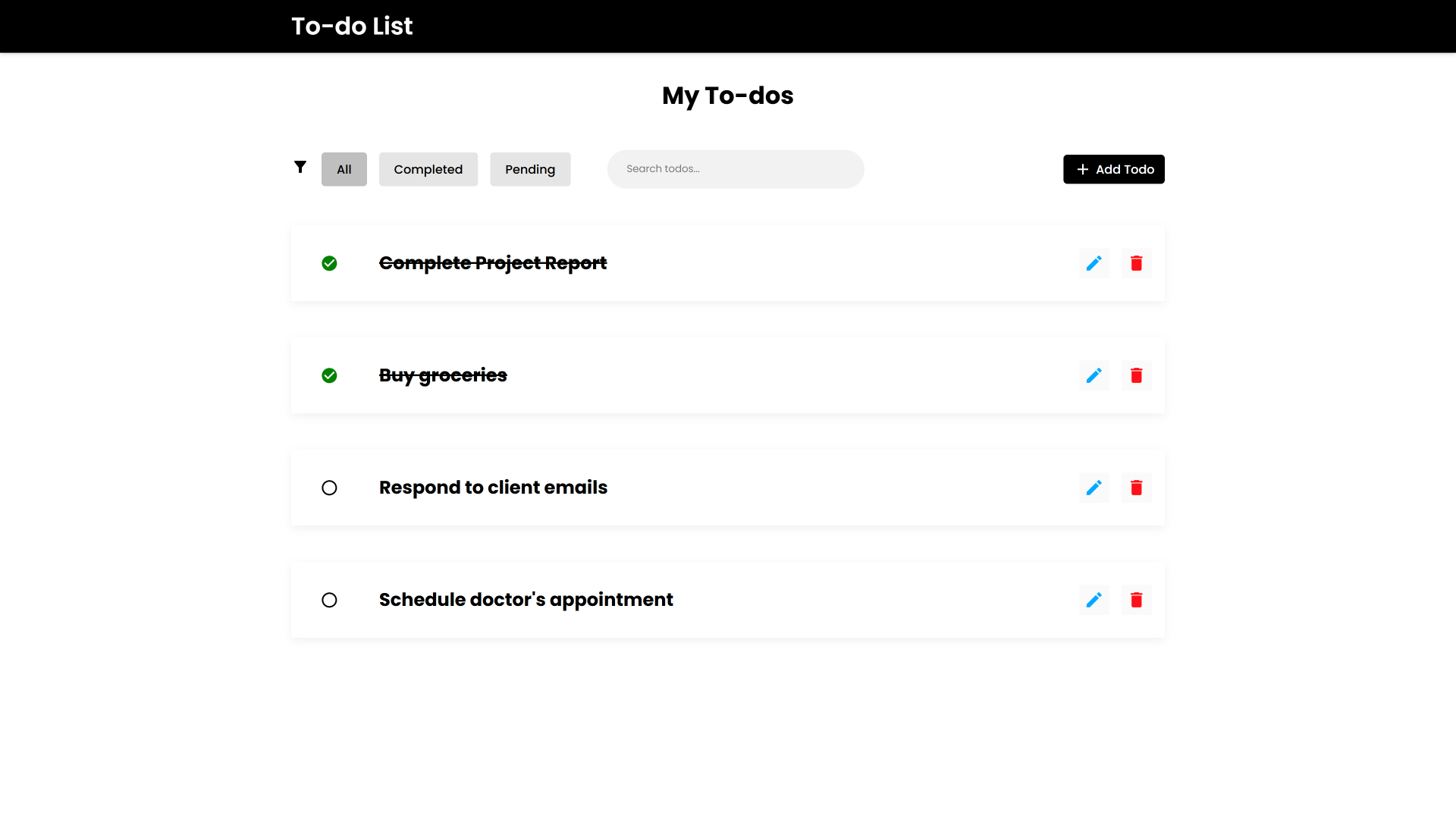1456x819 pixels.
Task: Toggle completion of 'Schedule doctor's appointment'
Action: [x=329, y=600]
